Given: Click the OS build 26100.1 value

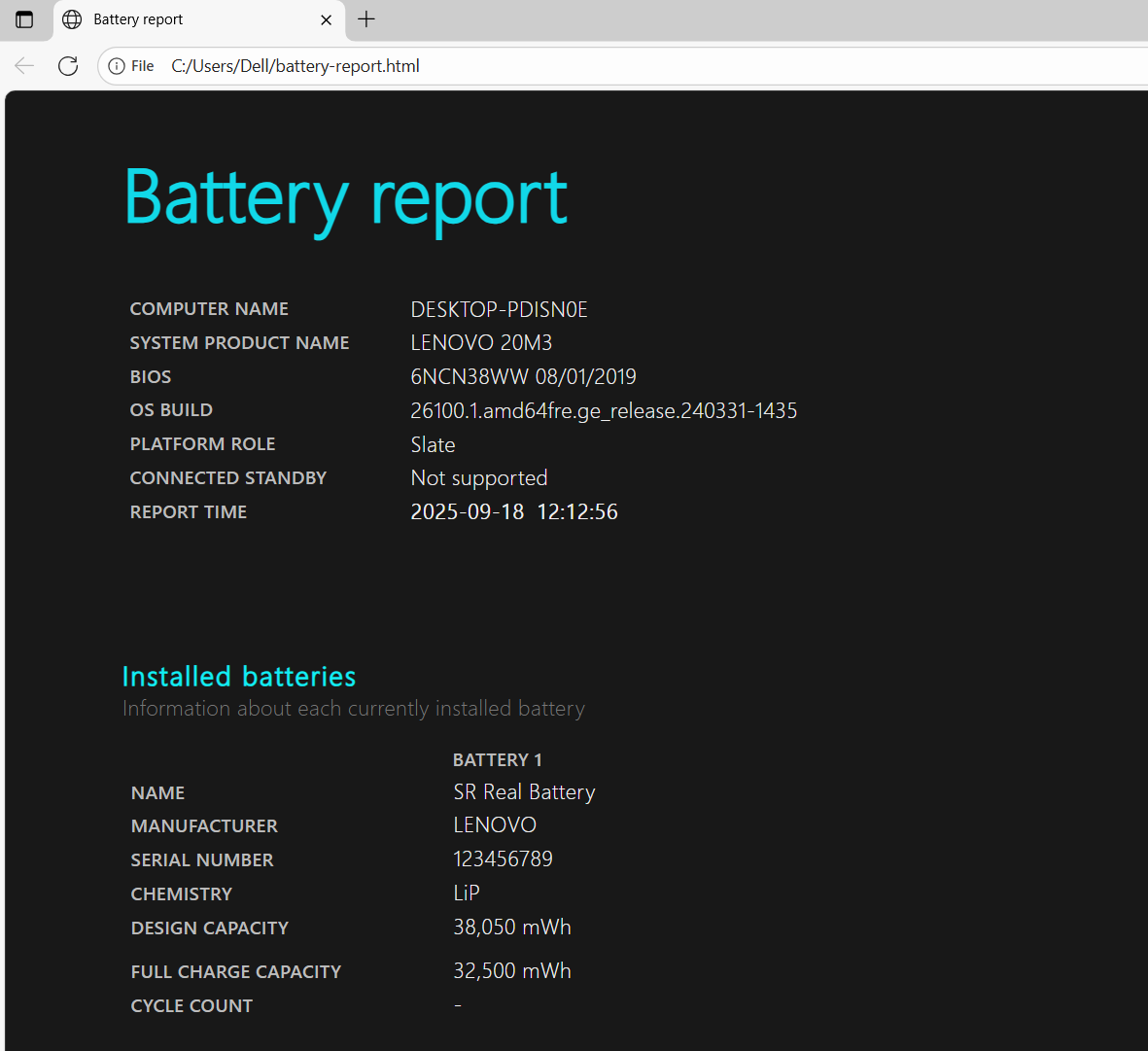Looking at the screenshot, I should 603,410.
